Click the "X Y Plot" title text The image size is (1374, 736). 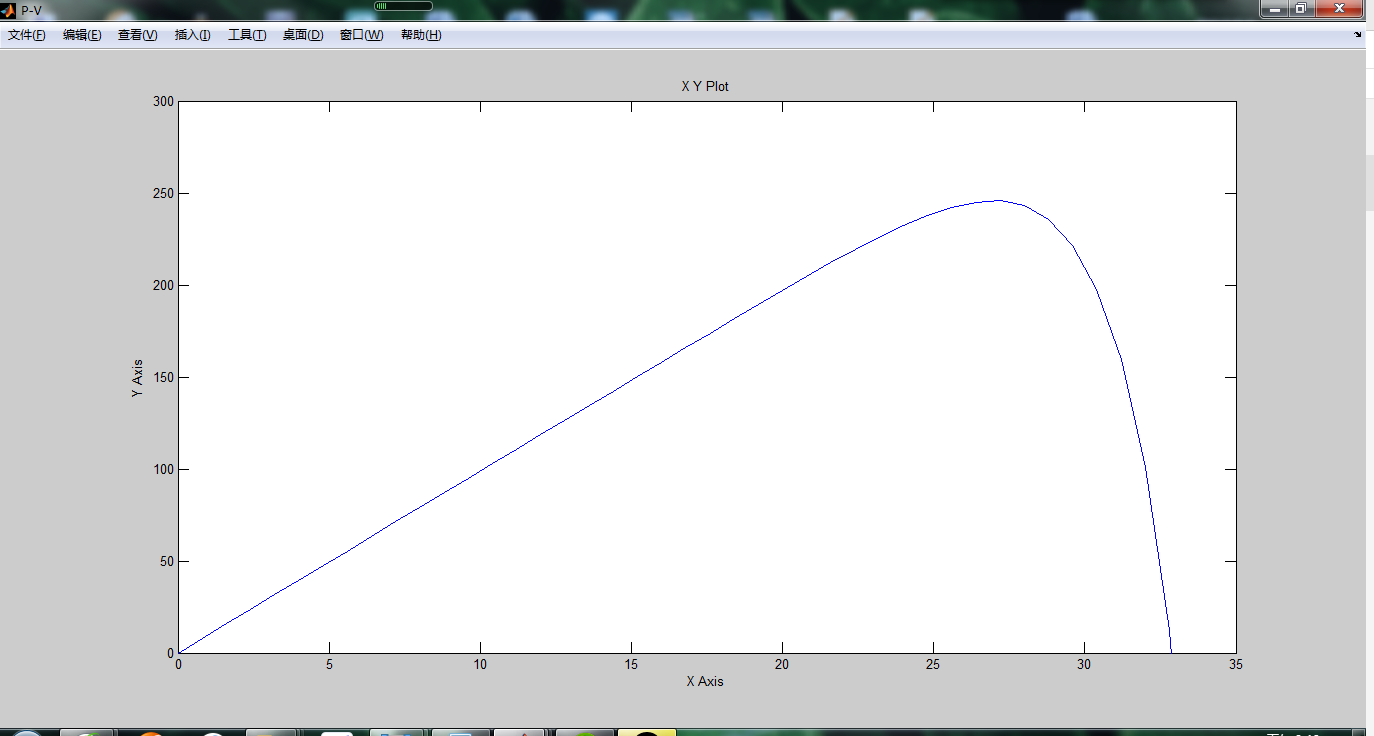click(x=704, y=86)
